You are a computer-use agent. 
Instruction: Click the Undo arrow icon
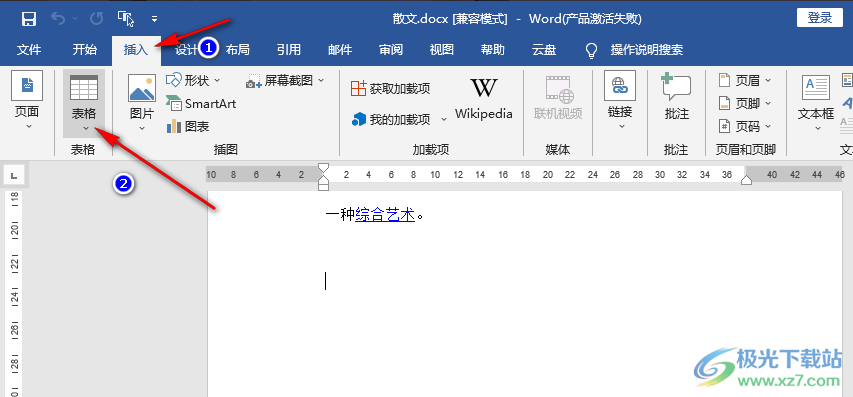pos(58,19)
